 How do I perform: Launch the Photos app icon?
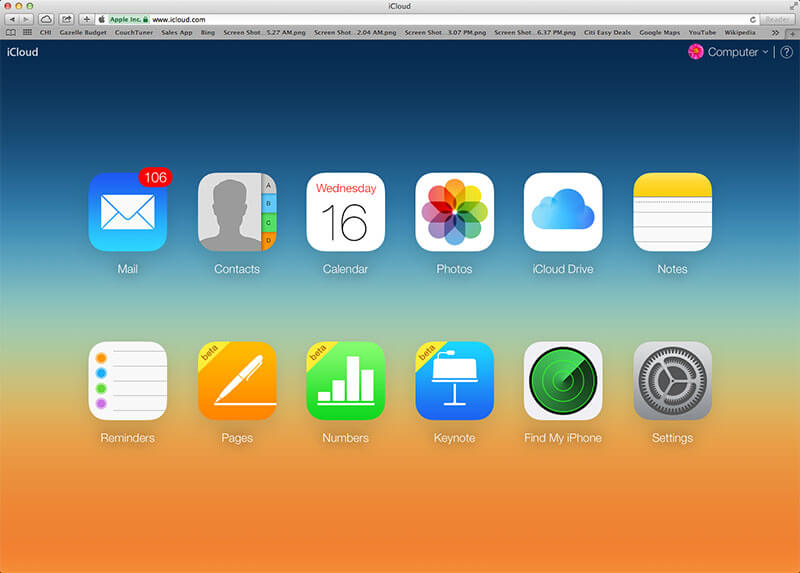click(x=455, y=212)
